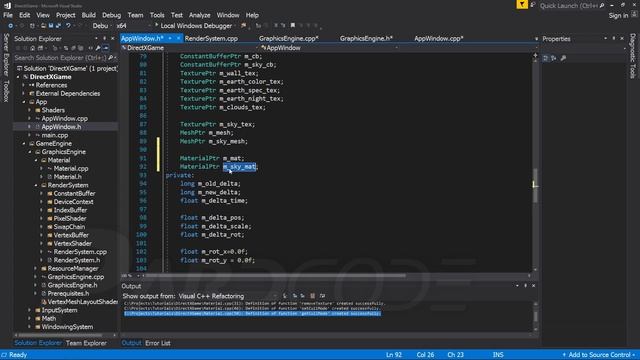This screenshot has width=640, height=360.
Task: Click the notifications flag icon in title bar
Action: tap(522, 5)
